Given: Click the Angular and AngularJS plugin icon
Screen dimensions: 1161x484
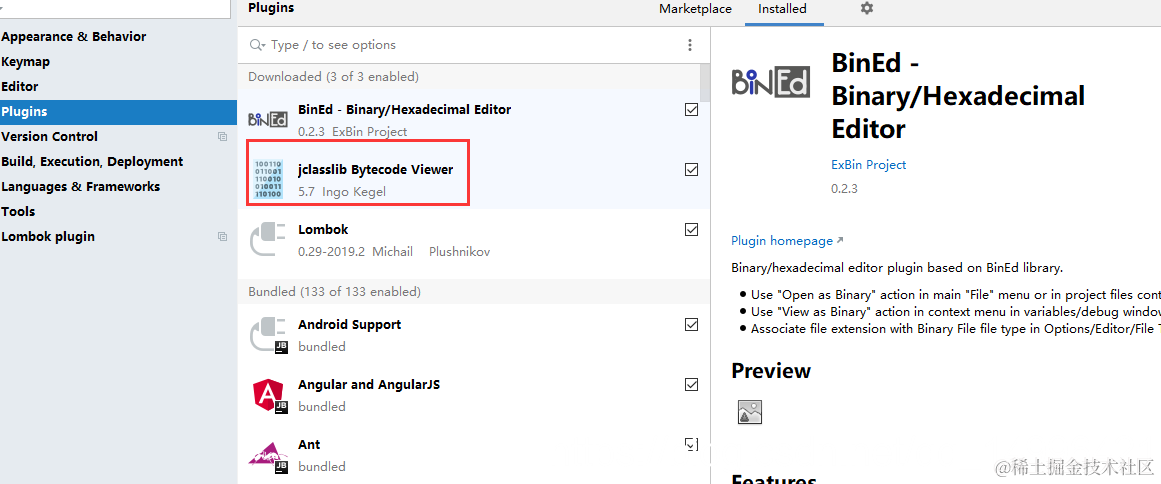Looking at the screenshot, I should [x=270, y=395].
